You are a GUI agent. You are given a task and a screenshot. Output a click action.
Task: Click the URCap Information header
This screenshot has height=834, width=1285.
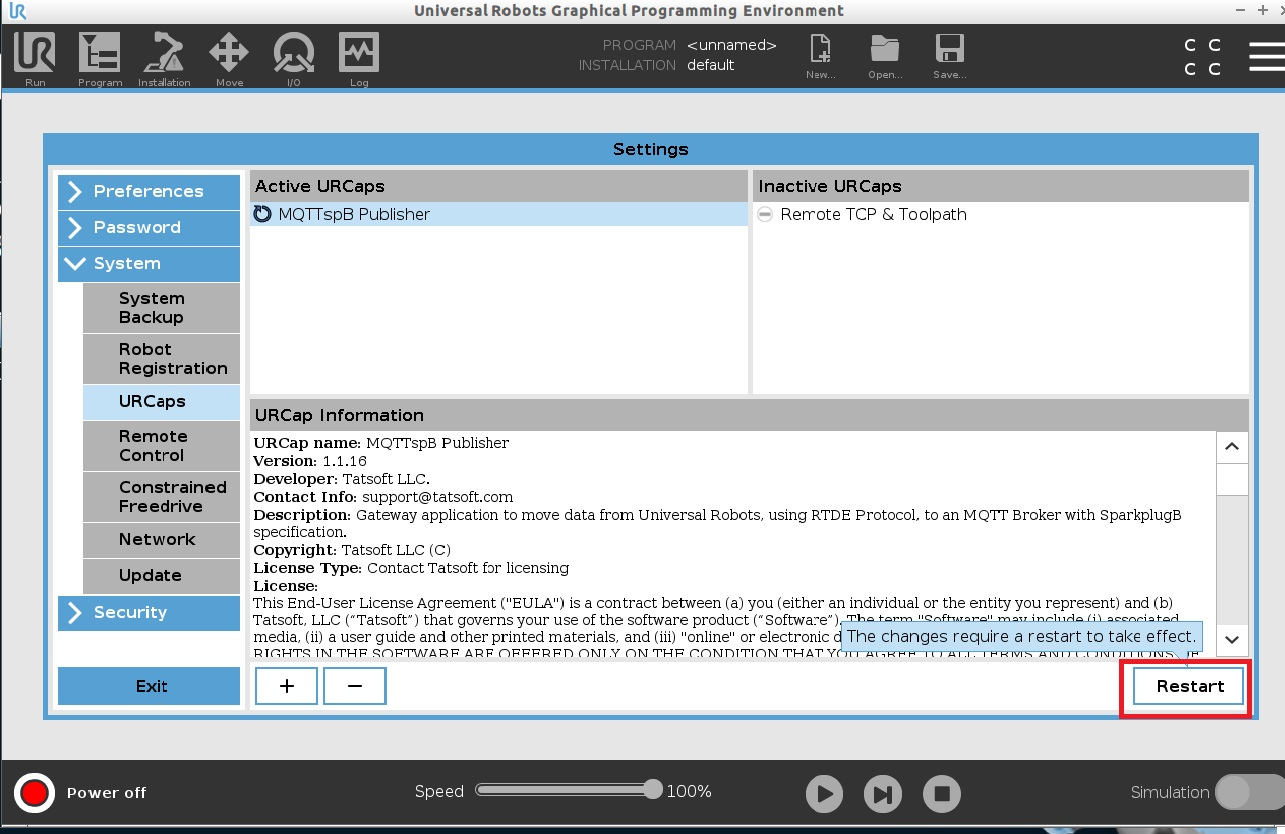[x=749, y=415]
